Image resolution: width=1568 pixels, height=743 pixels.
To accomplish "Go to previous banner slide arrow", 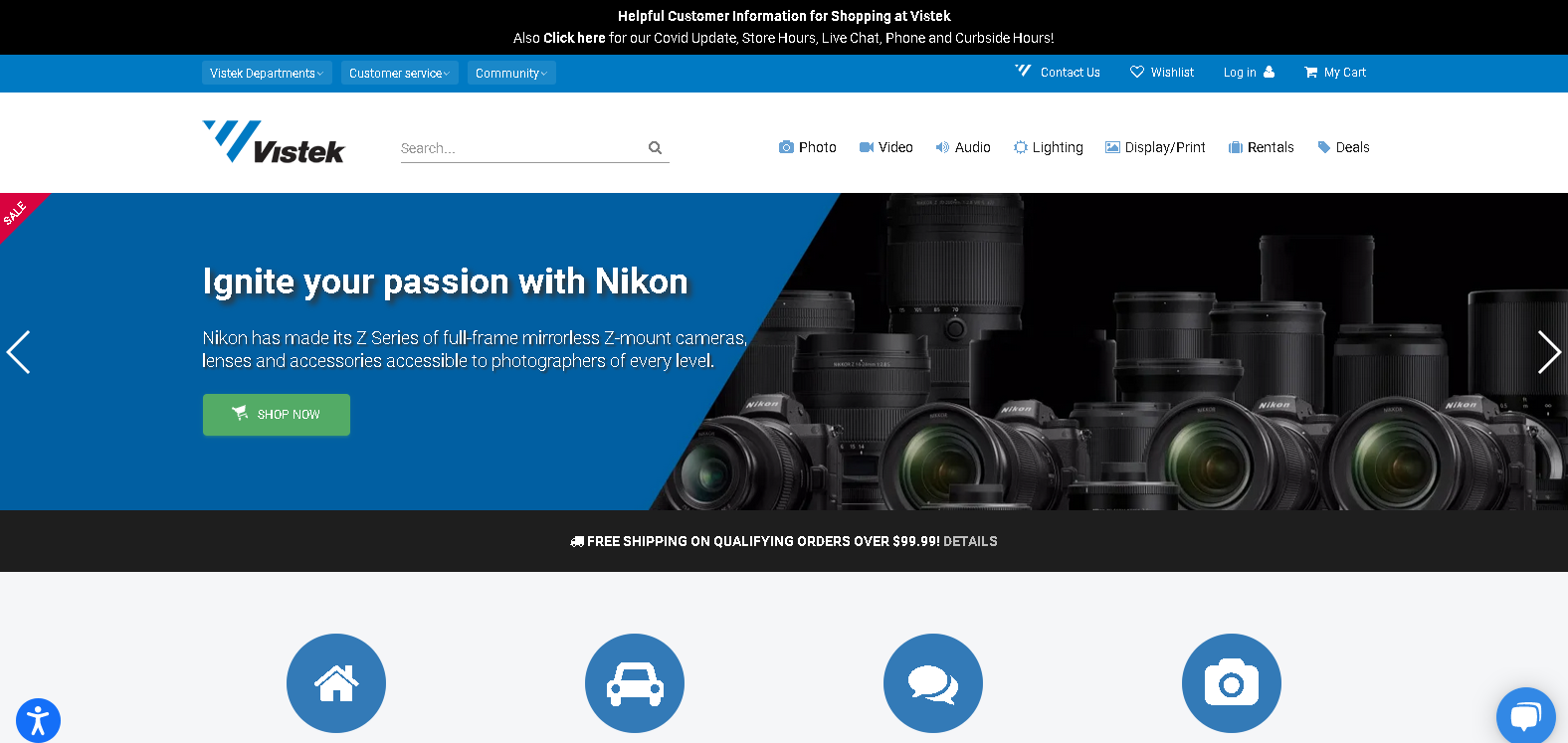I will (19, 352).
